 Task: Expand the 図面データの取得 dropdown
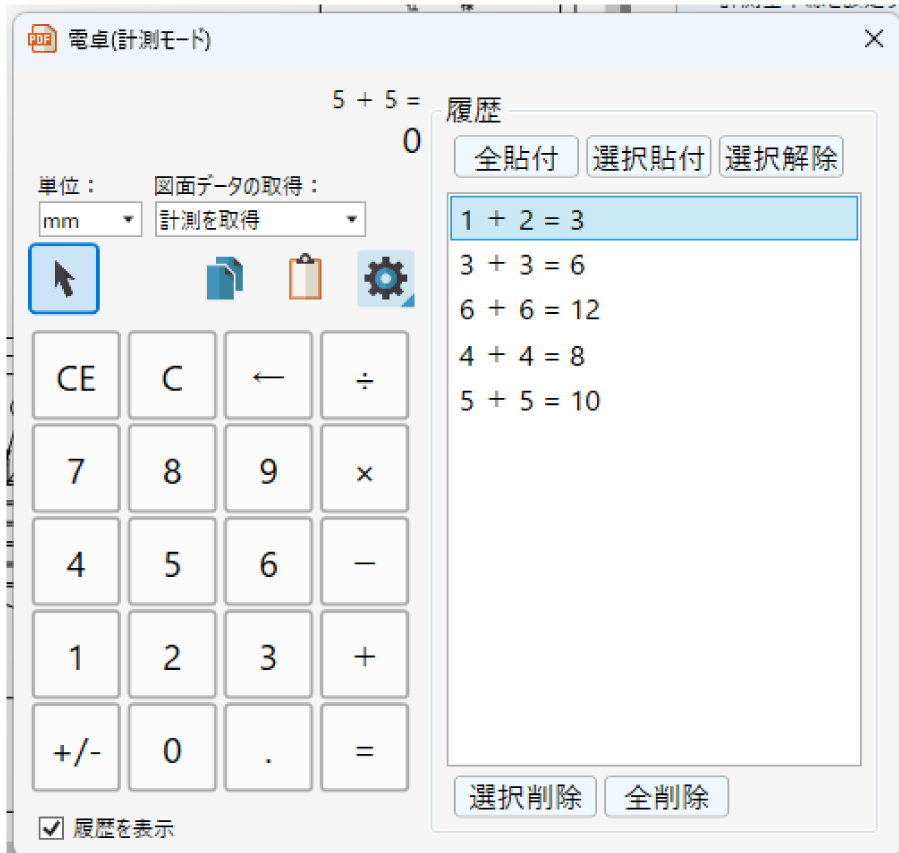(260, 219)
